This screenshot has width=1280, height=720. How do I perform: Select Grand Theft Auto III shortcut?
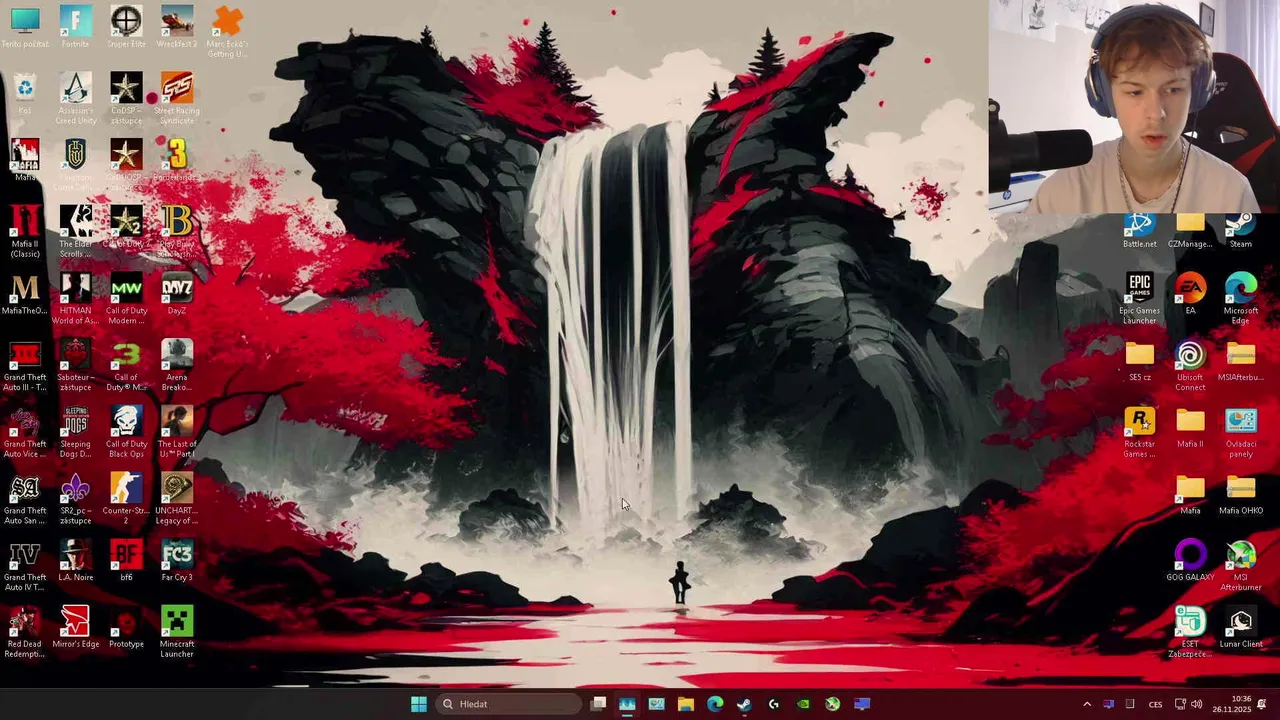point(25,366)
